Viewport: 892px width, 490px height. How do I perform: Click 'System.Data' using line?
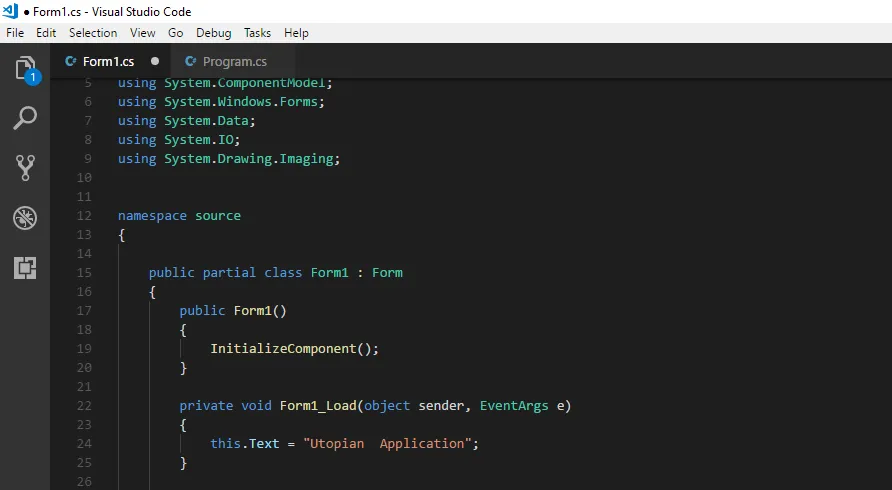(x=187, y=121)
